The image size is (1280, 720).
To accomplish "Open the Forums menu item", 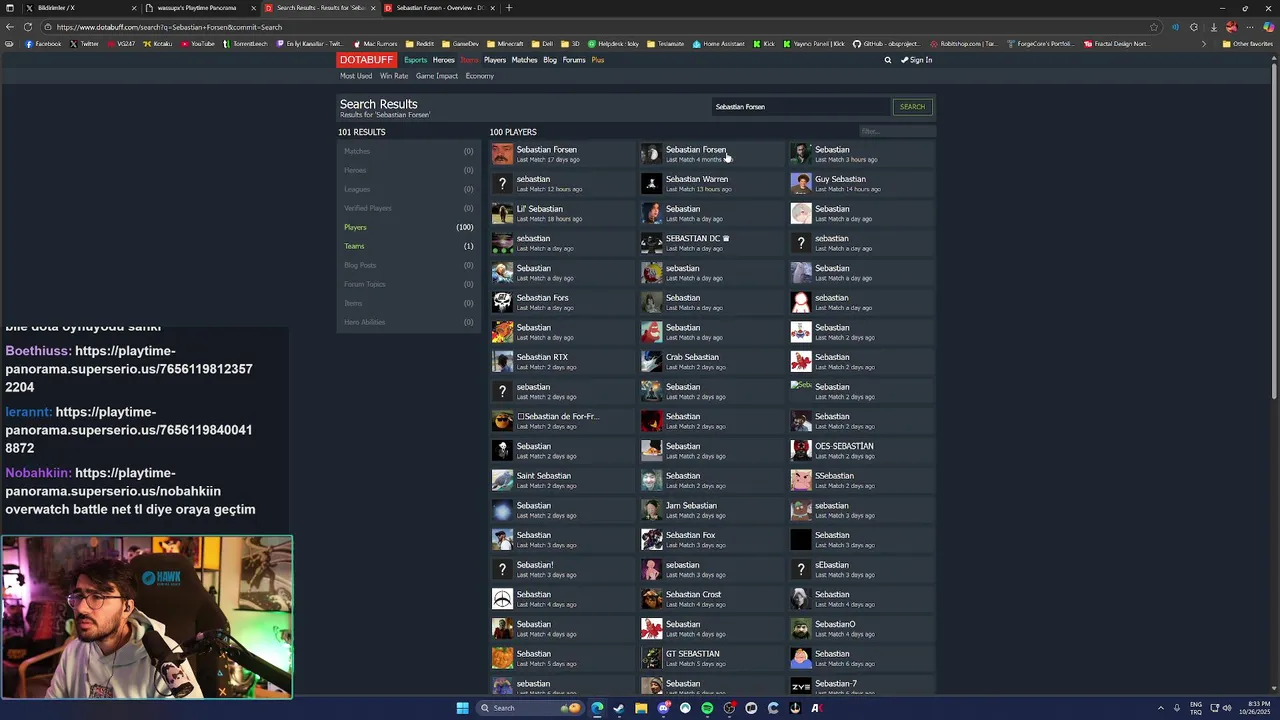I will [574, 60].
